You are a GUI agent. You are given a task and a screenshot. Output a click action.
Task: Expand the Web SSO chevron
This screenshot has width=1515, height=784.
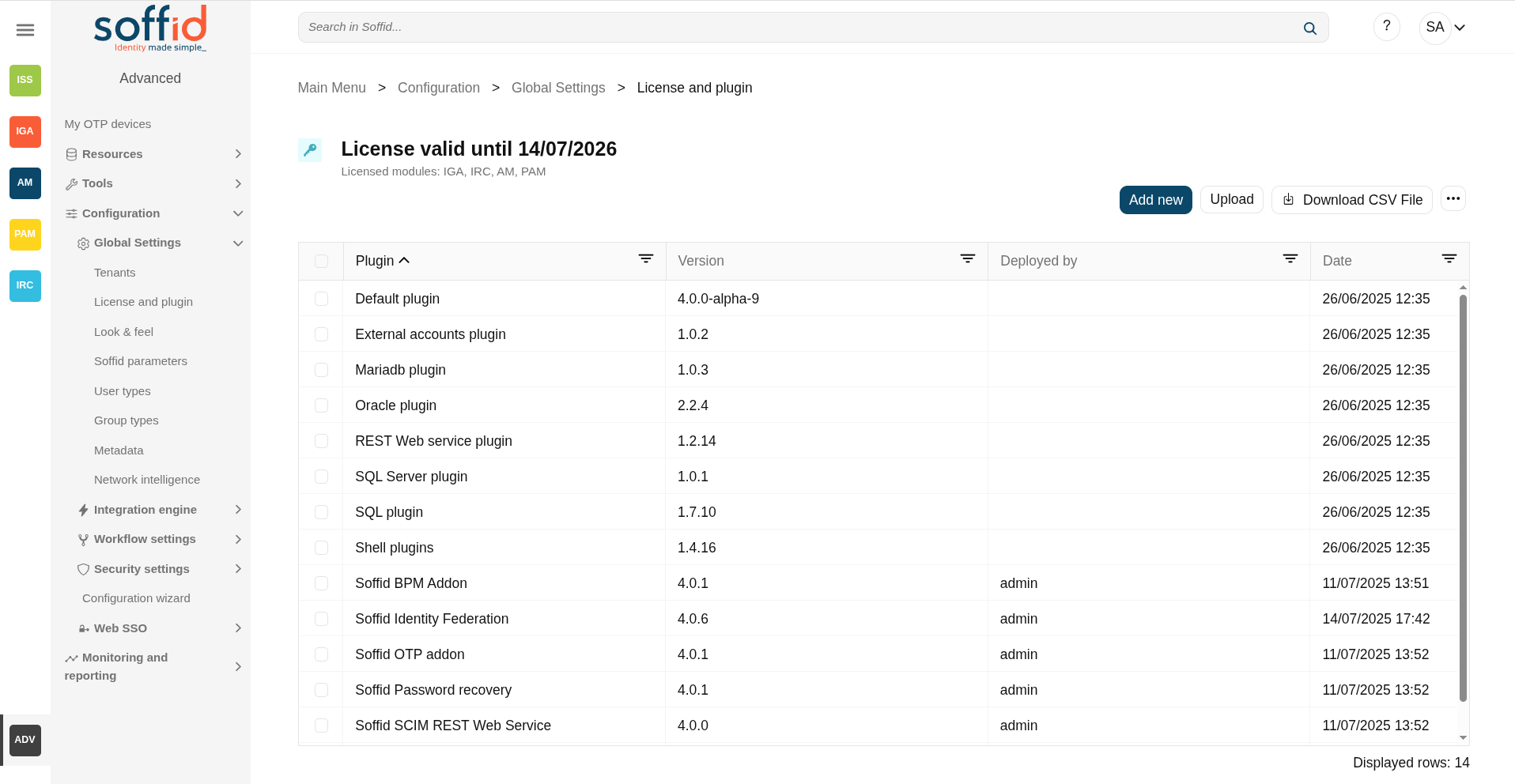[x=238, y=628]
